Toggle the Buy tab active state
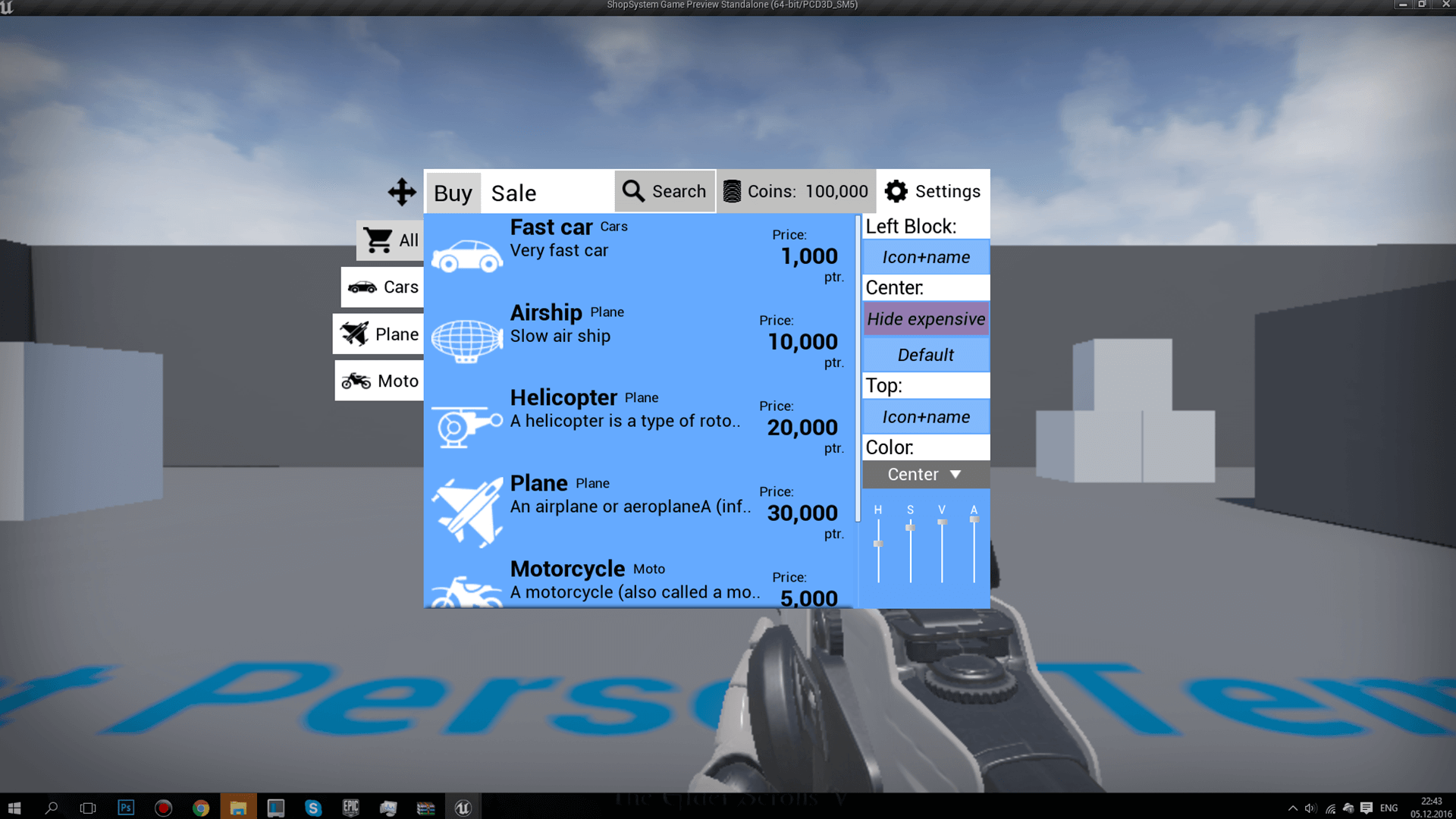The width and height of the screenshot is (1456, 819). 452,191
